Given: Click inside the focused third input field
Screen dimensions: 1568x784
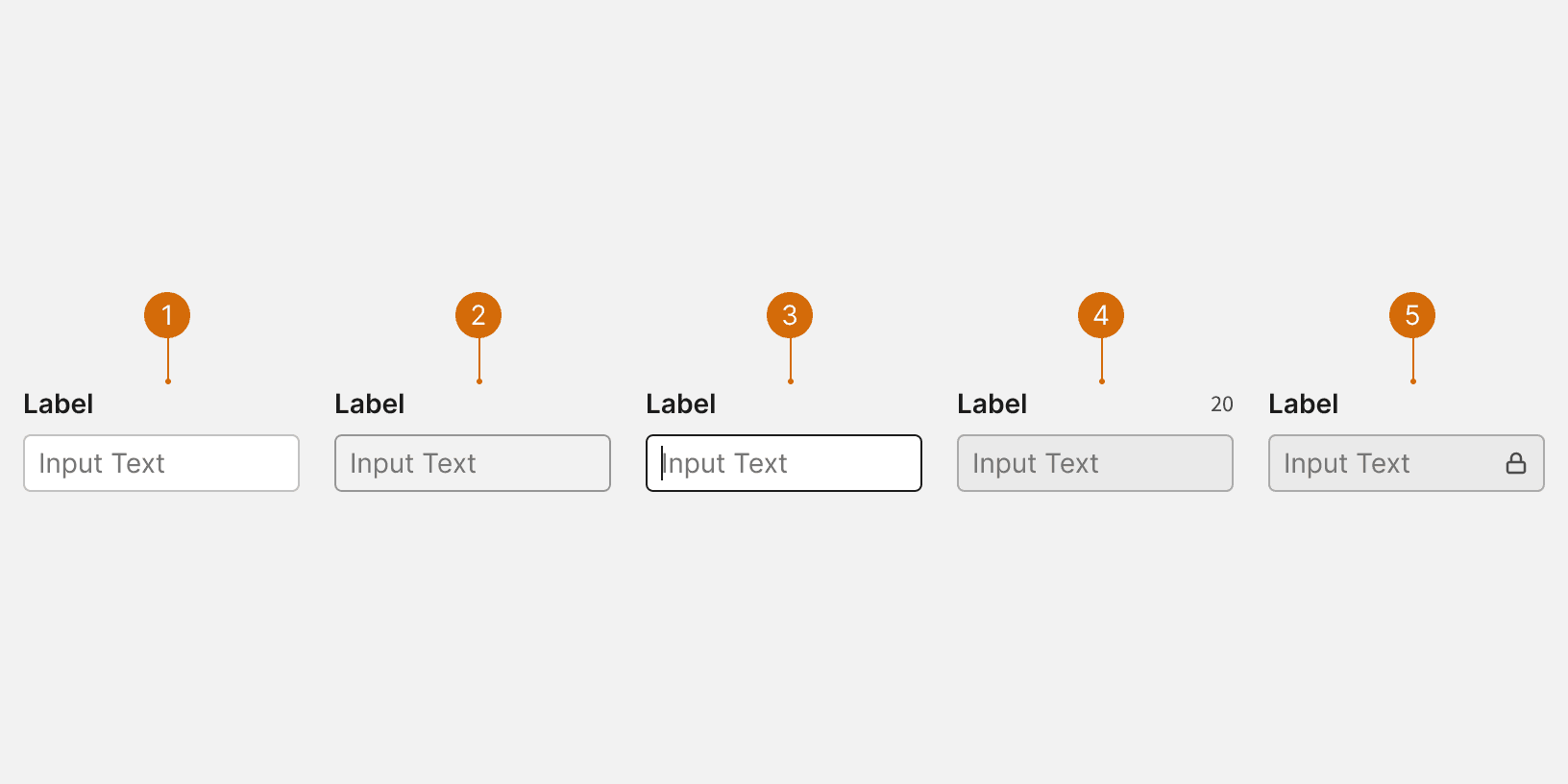Looking at the screenshot, I should tap(784, 463).
